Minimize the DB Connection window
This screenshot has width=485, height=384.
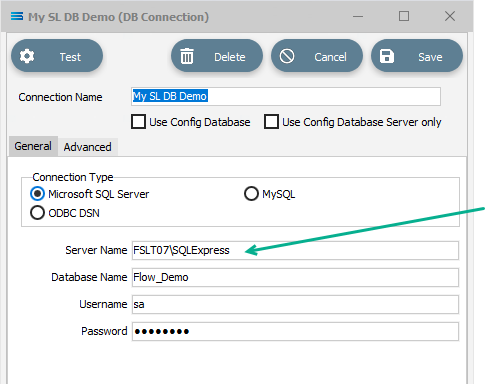click(x=358, y=16)
